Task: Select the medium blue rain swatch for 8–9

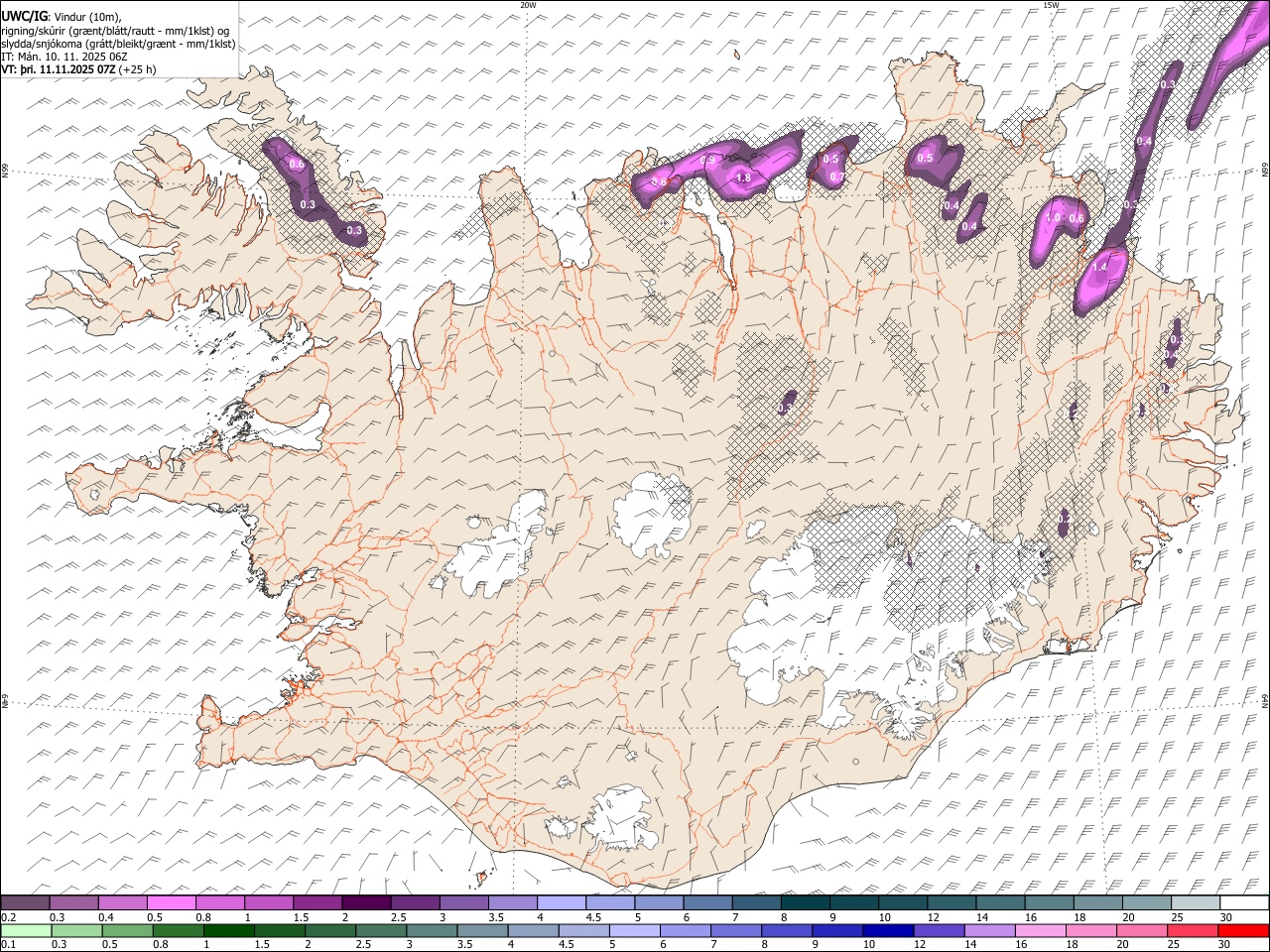Action: (x=788, y=930)
